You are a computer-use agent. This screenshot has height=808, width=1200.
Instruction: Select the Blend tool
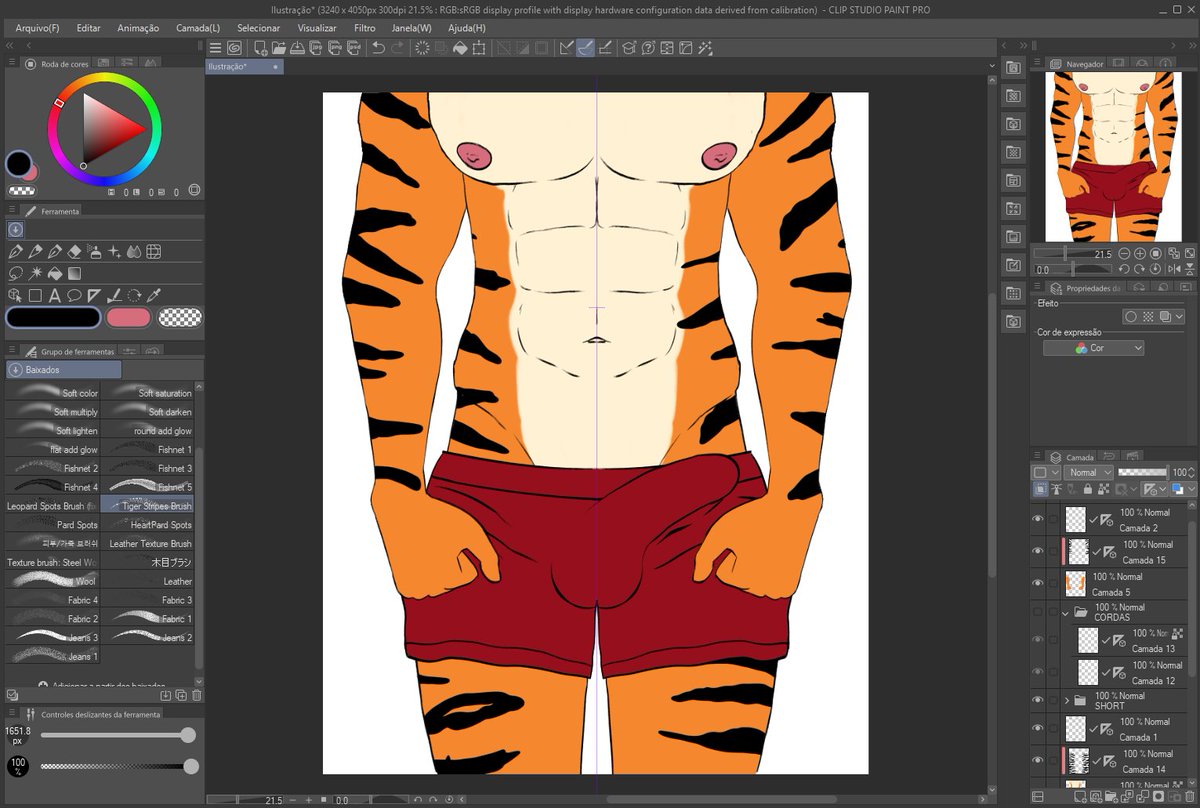[x=134, y=252]
